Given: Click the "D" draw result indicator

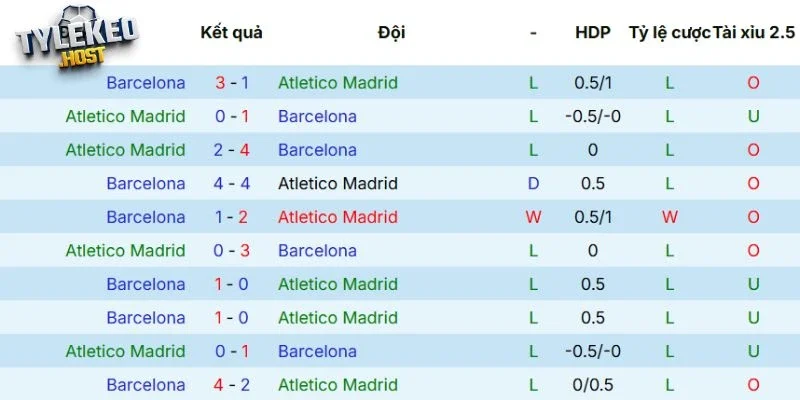Looking at the screenshot, I should point(533,184).
